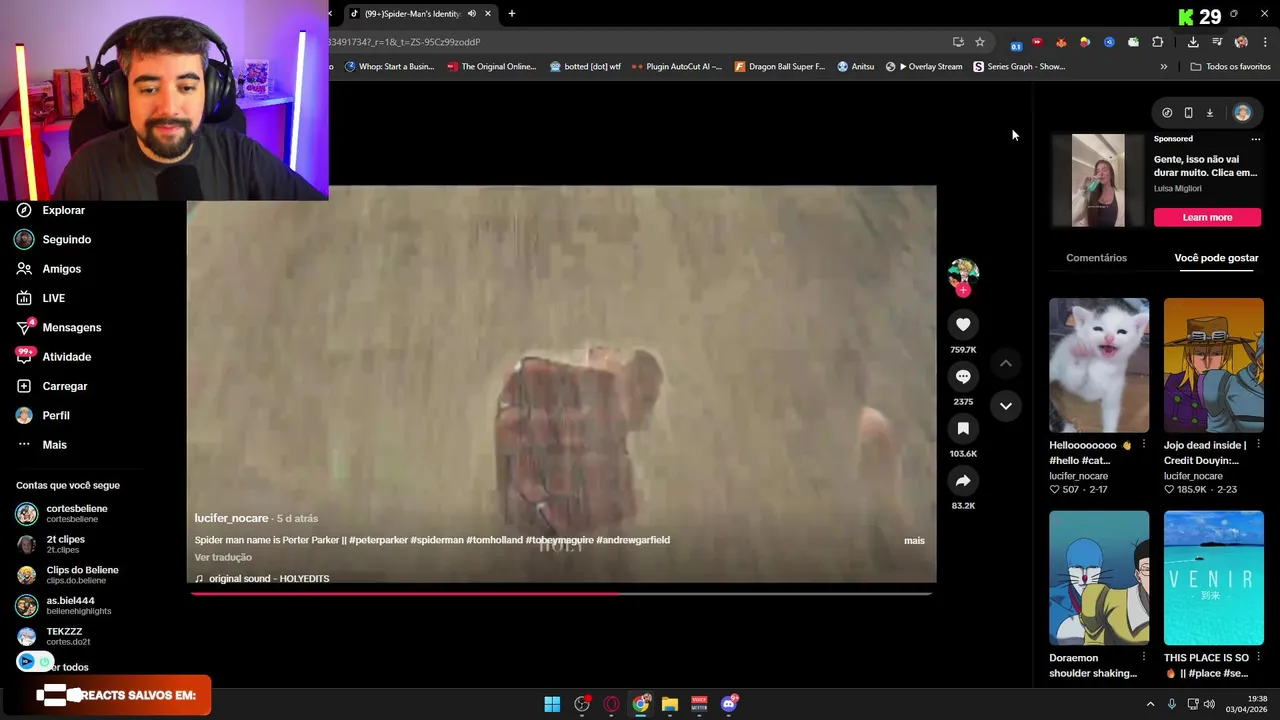1280x720 pixels.
Task: Open File Explorer from the taskbar
Action: (670, 704)
